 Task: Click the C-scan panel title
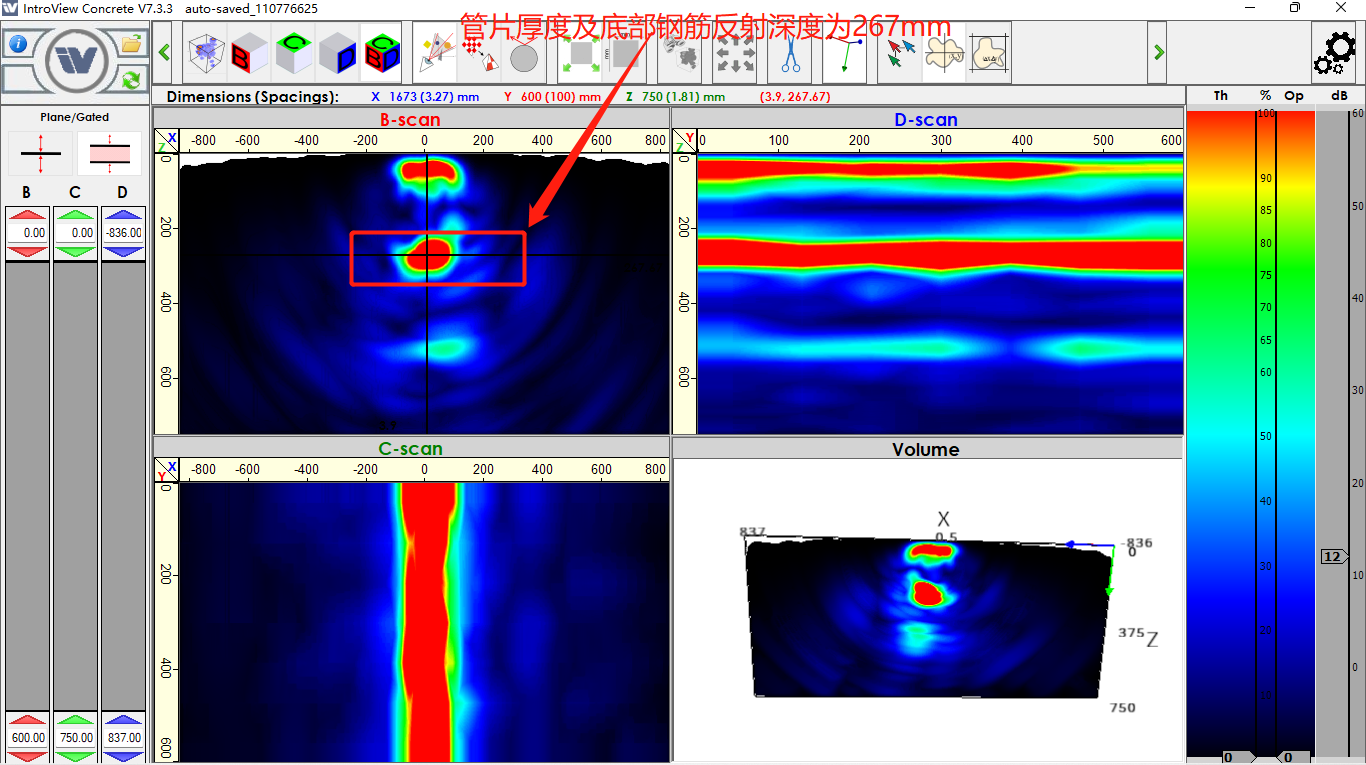pyautogui.click(x=410, y=449)
